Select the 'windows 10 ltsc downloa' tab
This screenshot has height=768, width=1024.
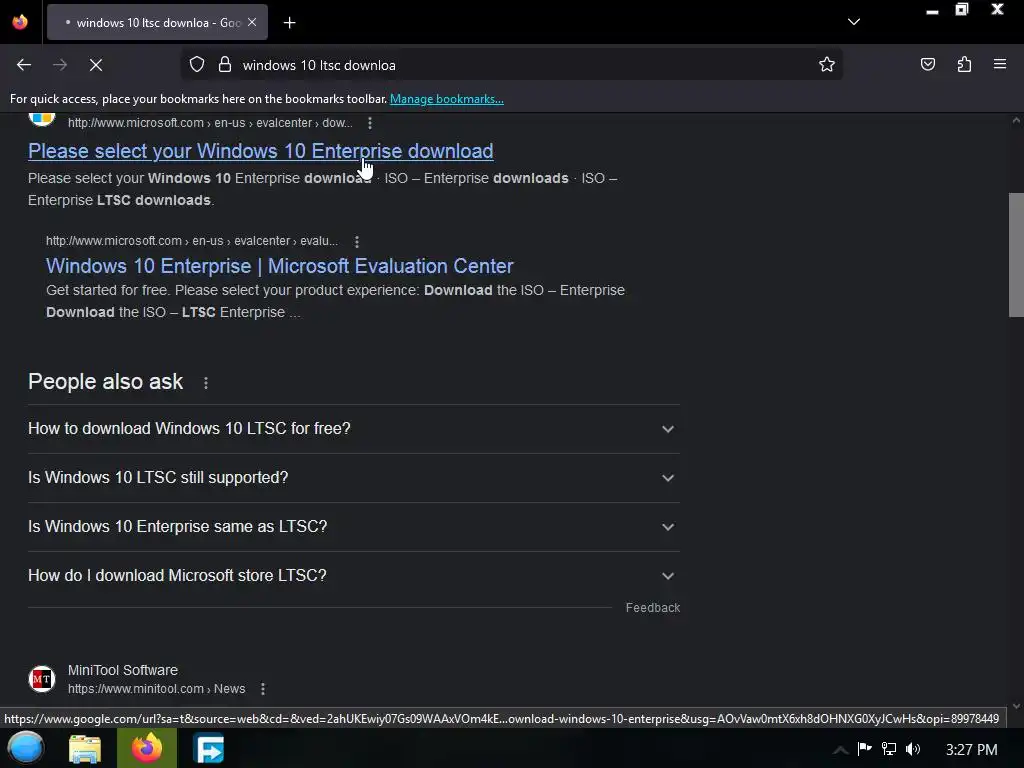pos(157,22)
